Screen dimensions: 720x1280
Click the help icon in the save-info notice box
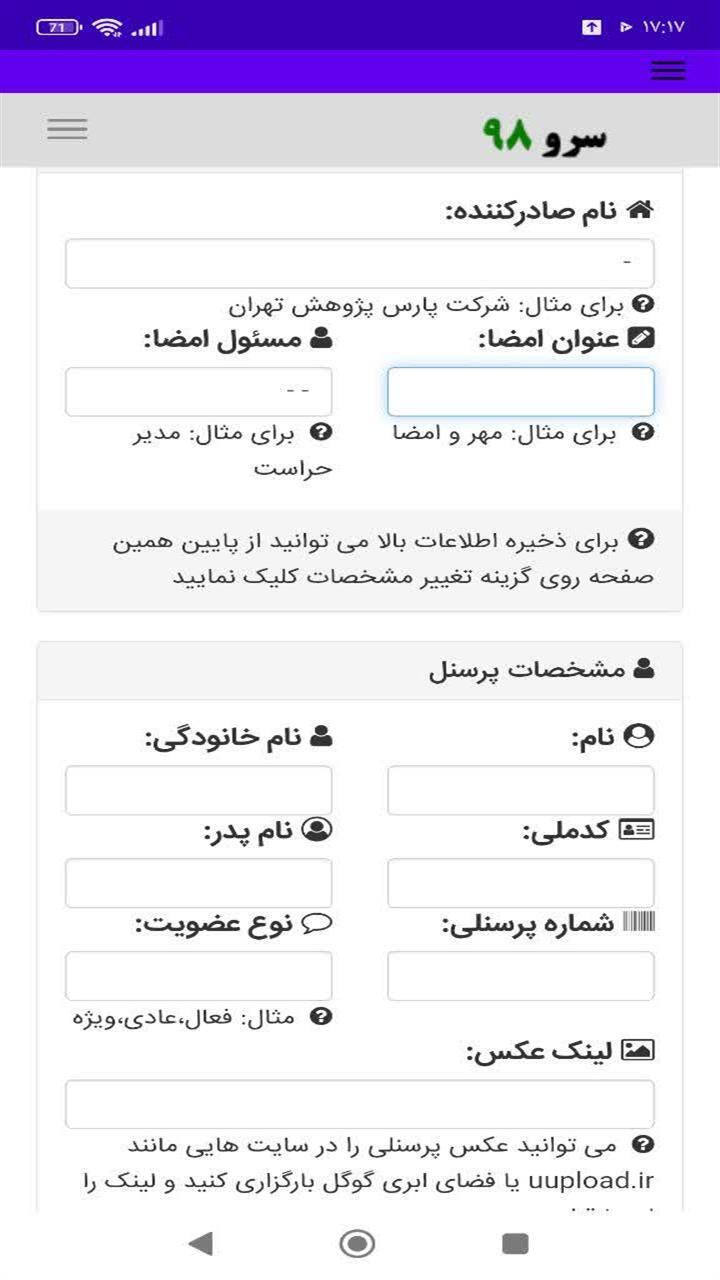[x=642, y=538]
